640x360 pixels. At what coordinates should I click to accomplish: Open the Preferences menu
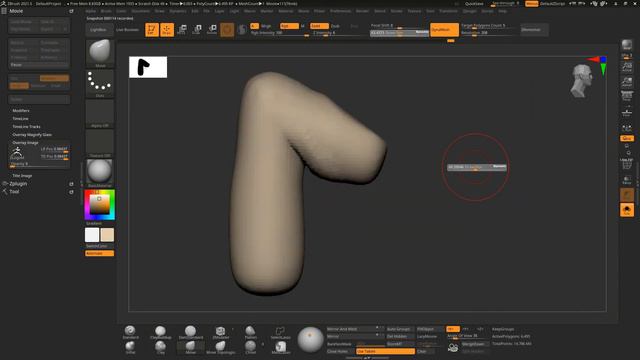(x=340, y=11)
